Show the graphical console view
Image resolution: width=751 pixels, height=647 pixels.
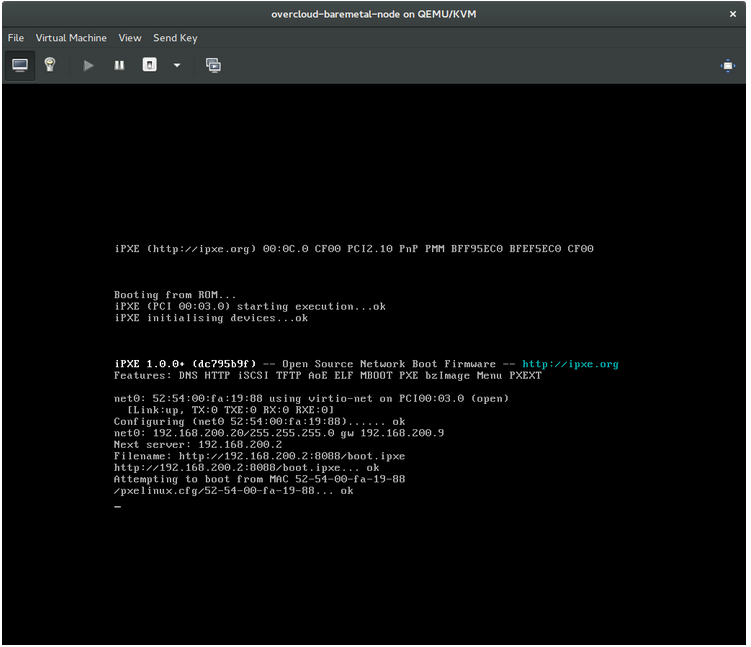(20, 65)
